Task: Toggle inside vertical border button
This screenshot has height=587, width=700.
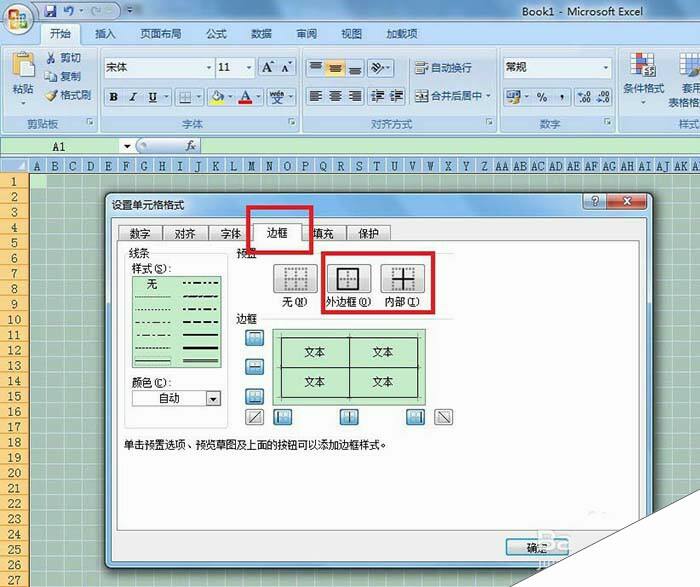Action: click(x=349, y=417)
